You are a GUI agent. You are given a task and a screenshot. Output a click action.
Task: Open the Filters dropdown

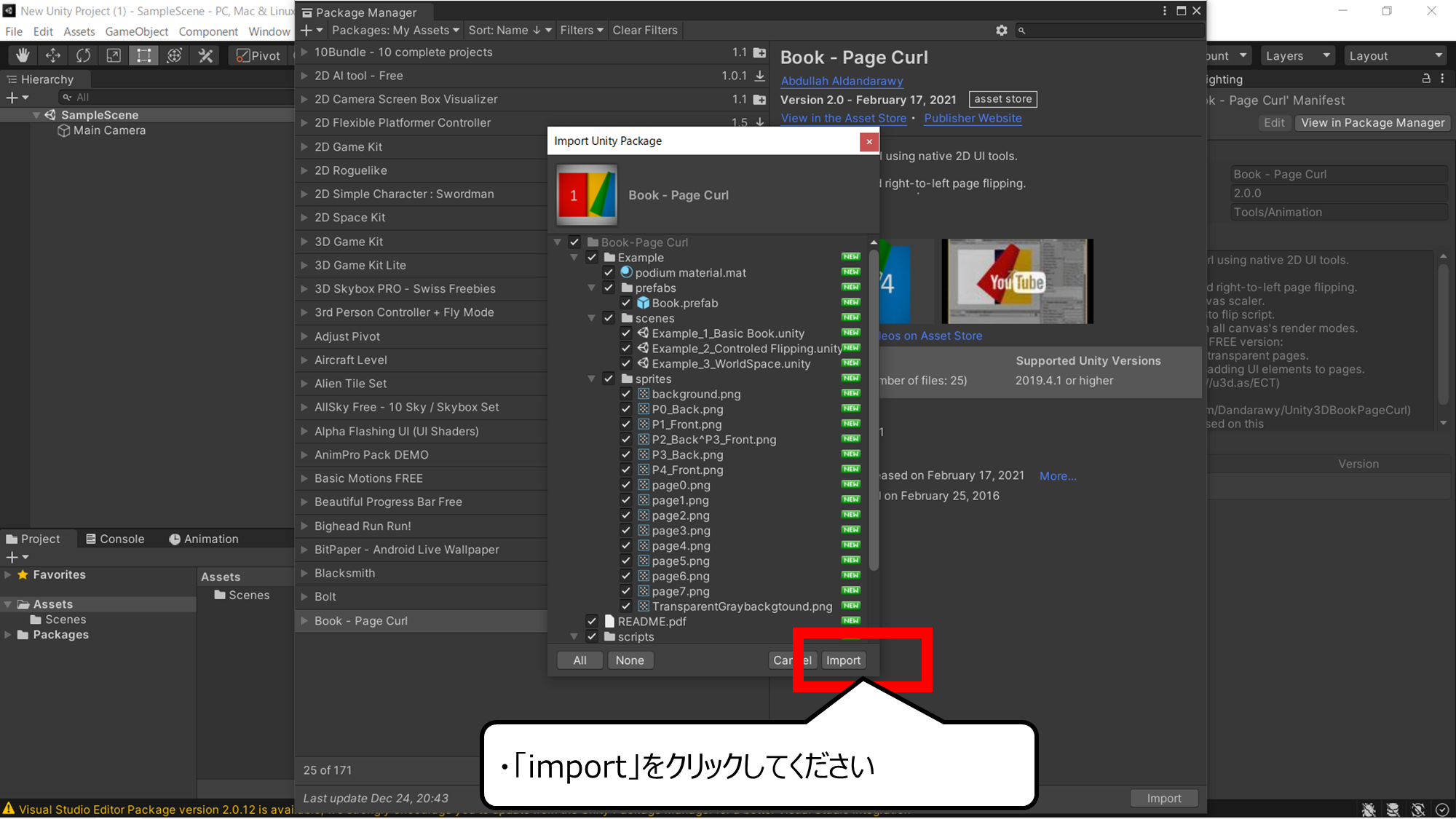click(x=582, y=30)
